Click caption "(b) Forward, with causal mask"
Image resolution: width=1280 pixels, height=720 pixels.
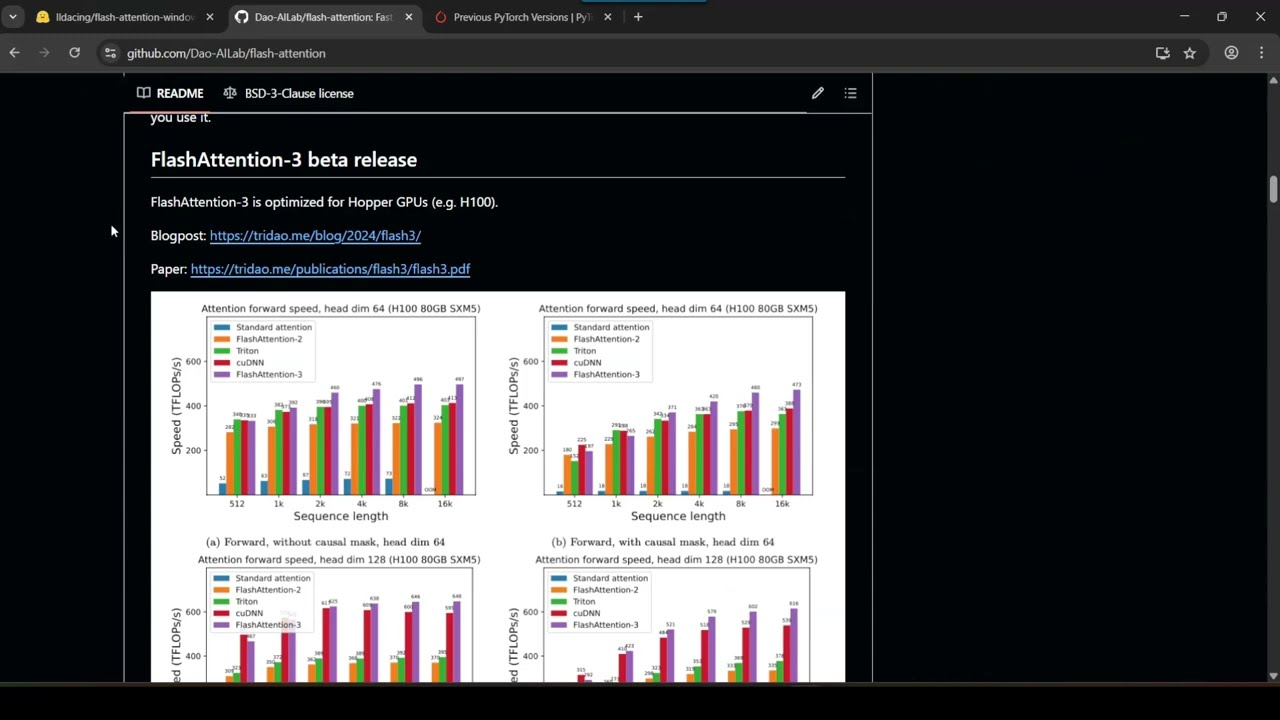[x=662, y=542]
